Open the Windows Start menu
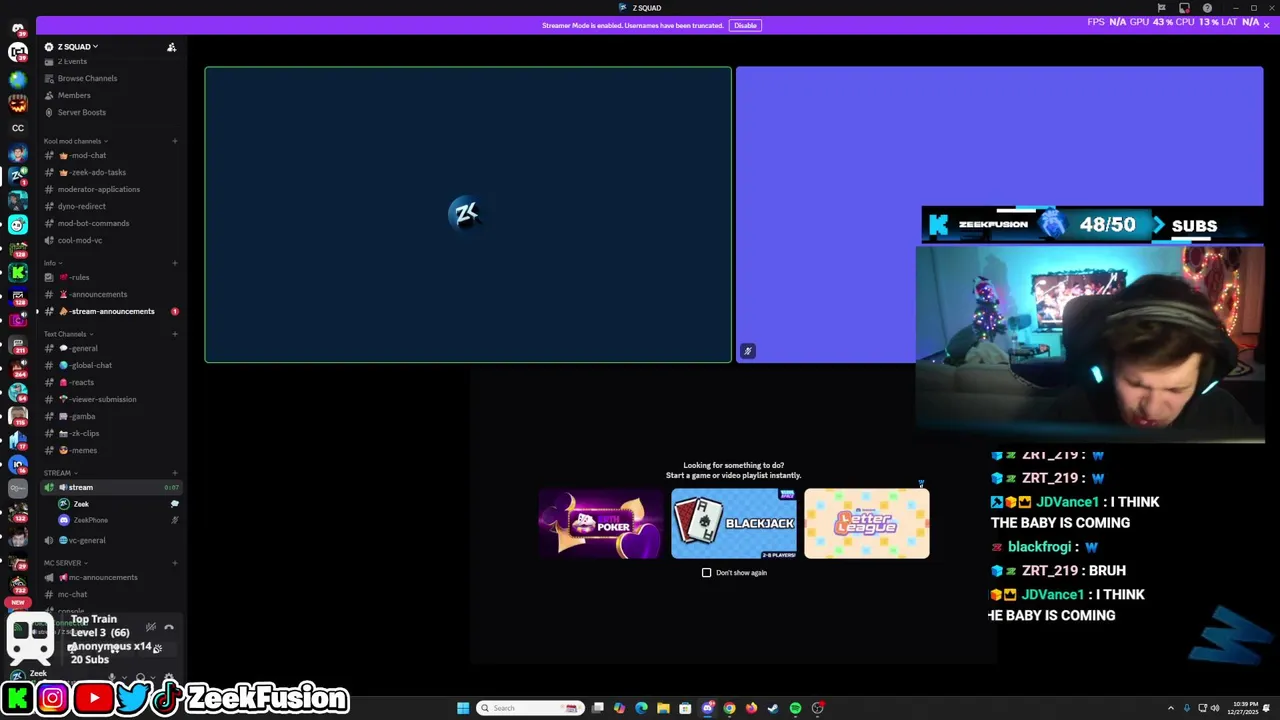This screenshot has height=720, width=1280. tap(463, 708)
